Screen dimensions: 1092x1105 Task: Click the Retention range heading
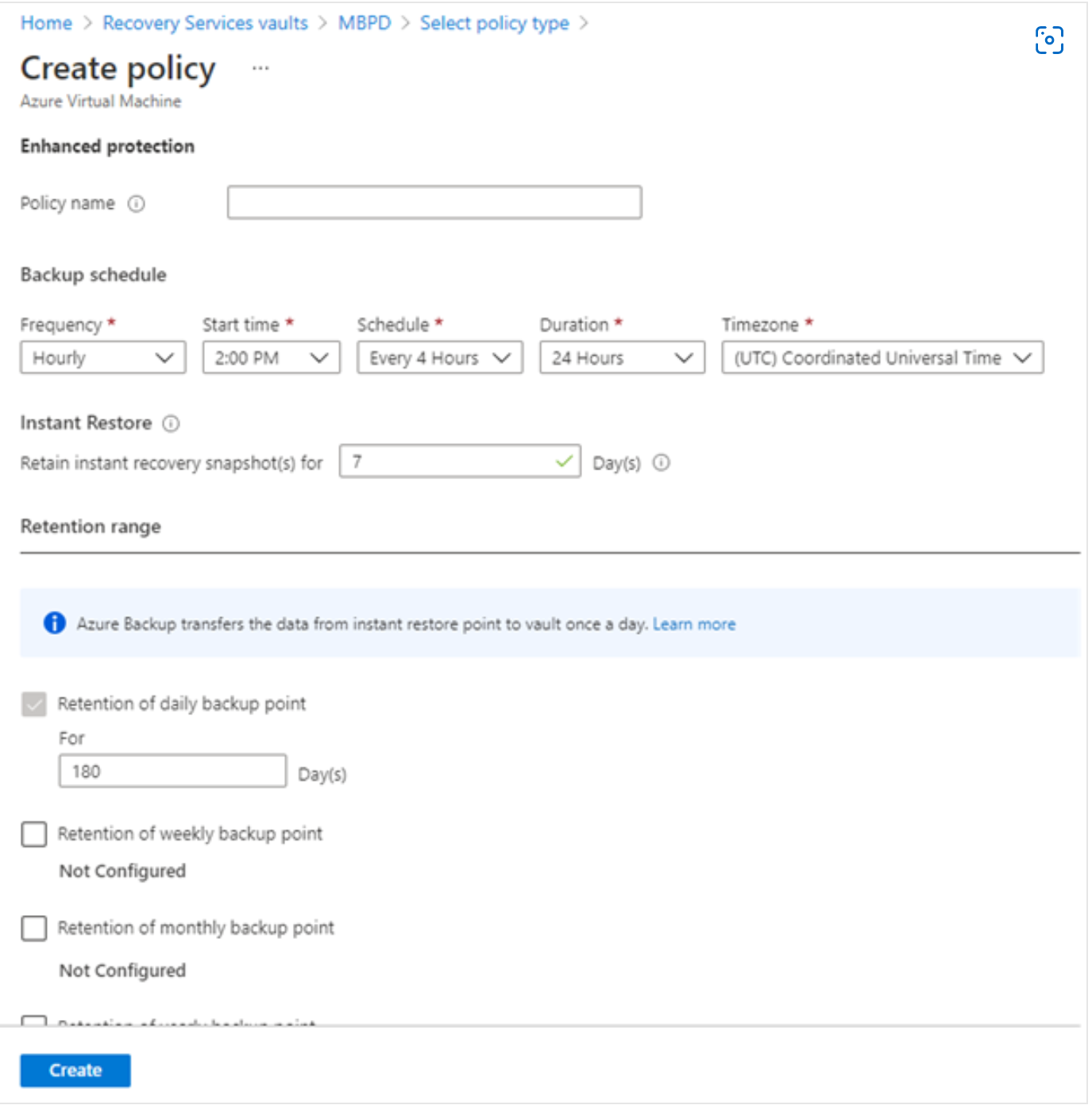tap(91, 527)
